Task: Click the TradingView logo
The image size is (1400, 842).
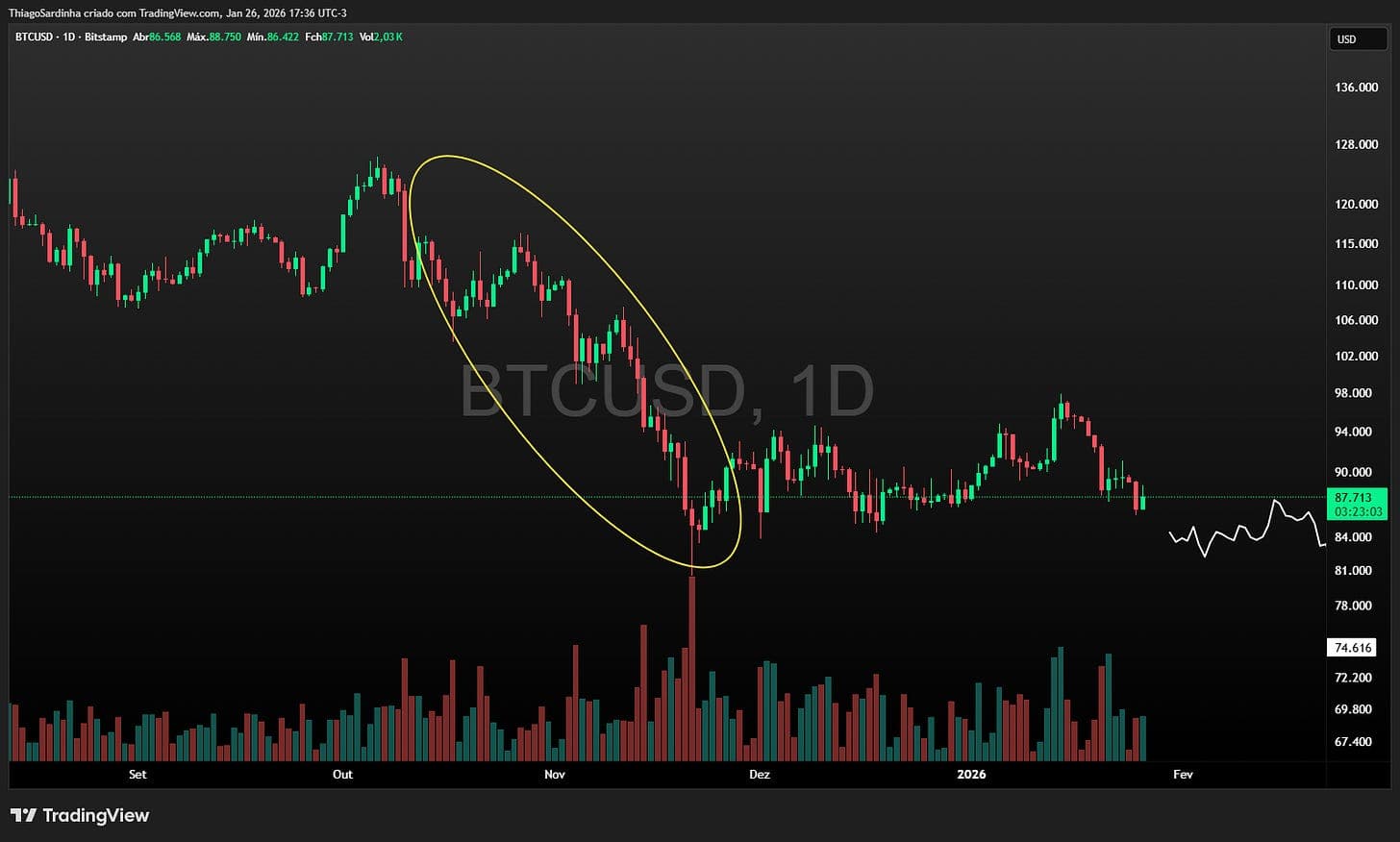Action: pos(82,815)
